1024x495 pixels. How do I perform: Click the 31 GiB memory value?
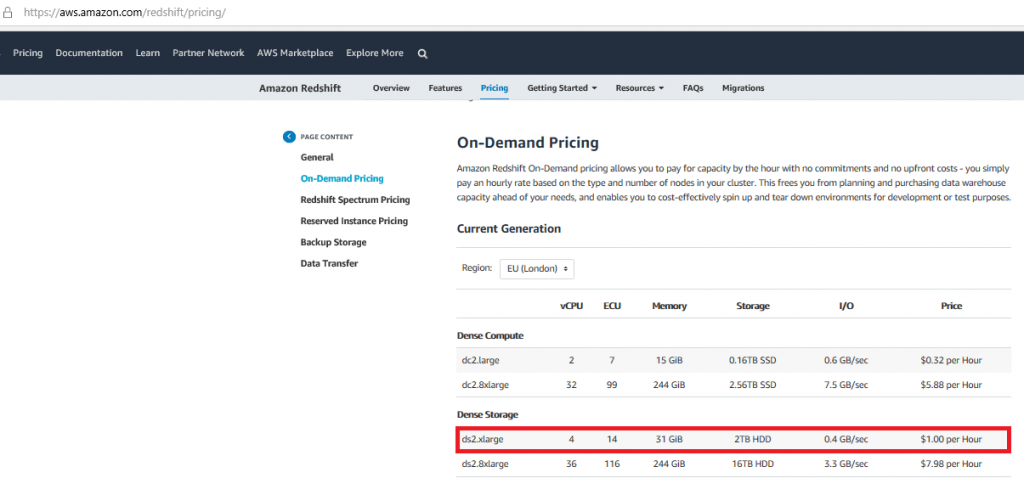coord(669,439)
